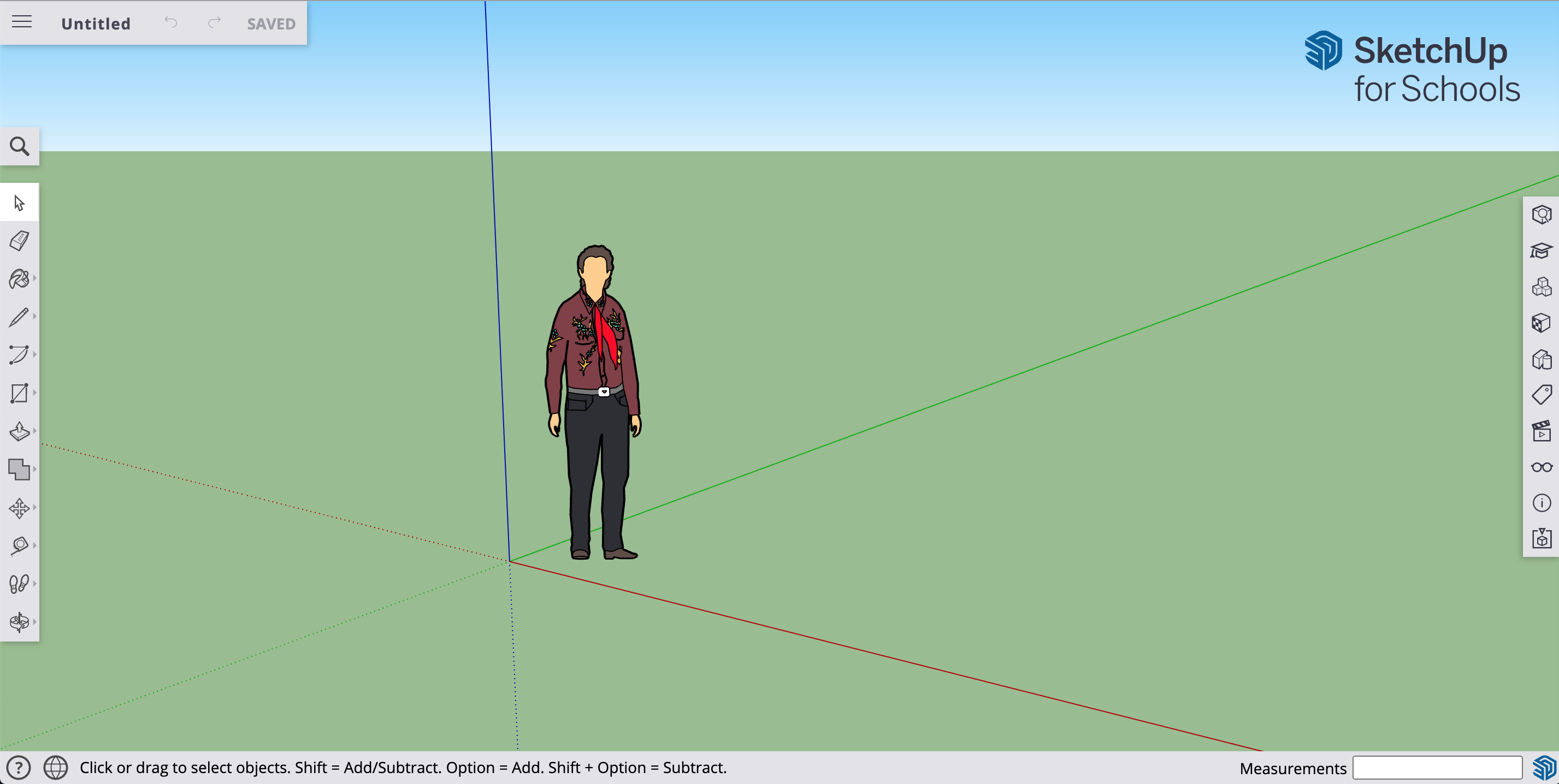Choose the Eraser tool
The image size is (1559, 784).
[19, 241]
